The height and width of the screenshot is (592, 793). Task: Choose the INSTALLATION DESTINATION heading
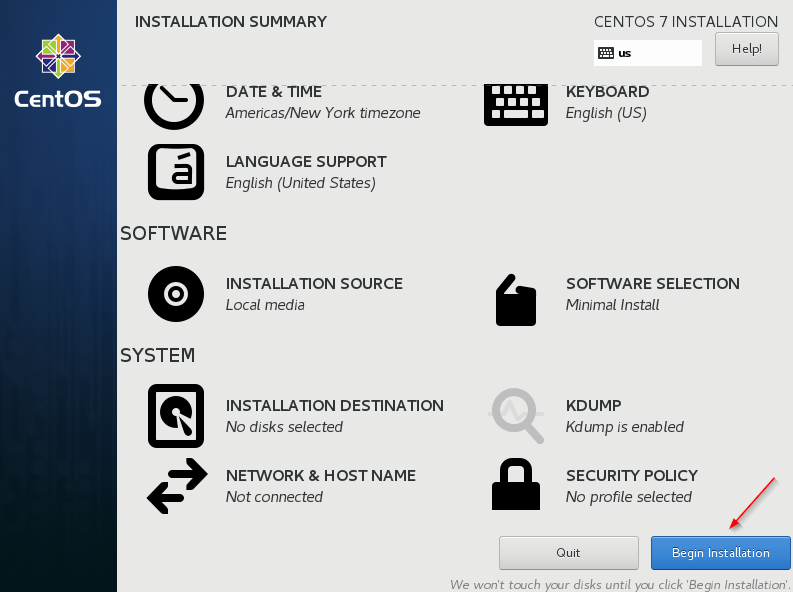pos(335,405)
